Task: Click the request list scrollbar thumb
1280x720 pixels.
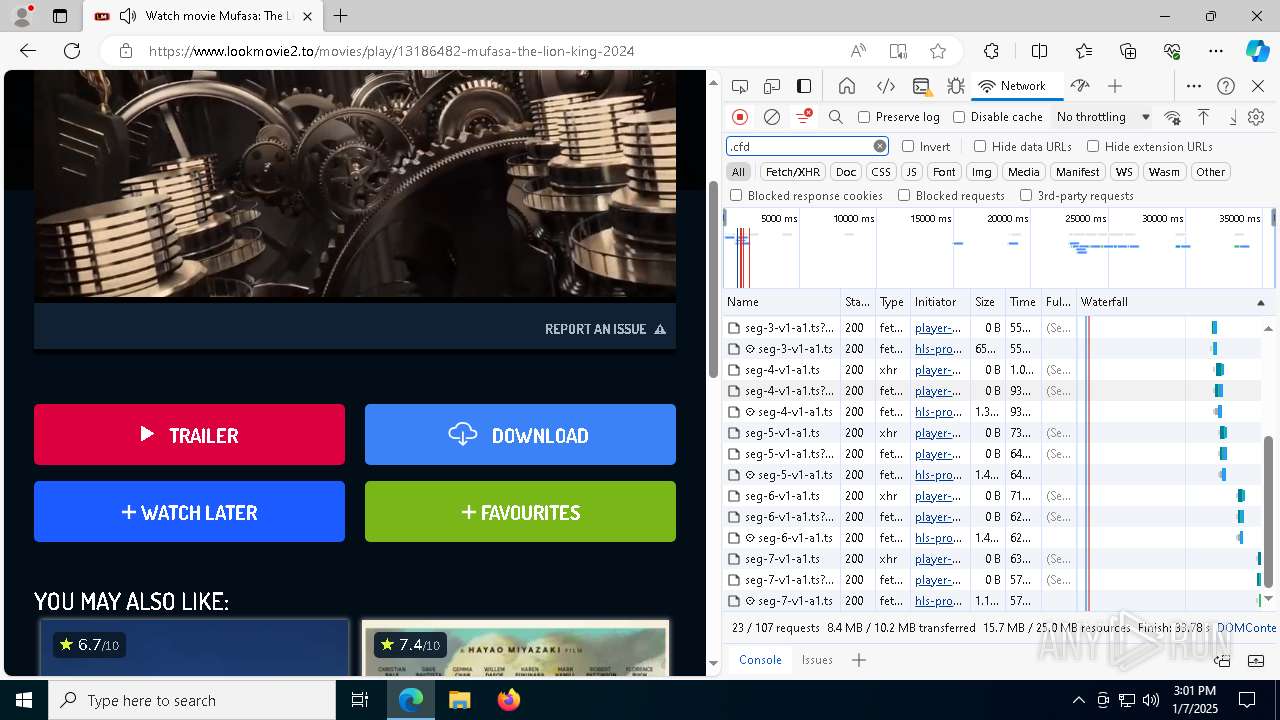Action: [1269, 511]
